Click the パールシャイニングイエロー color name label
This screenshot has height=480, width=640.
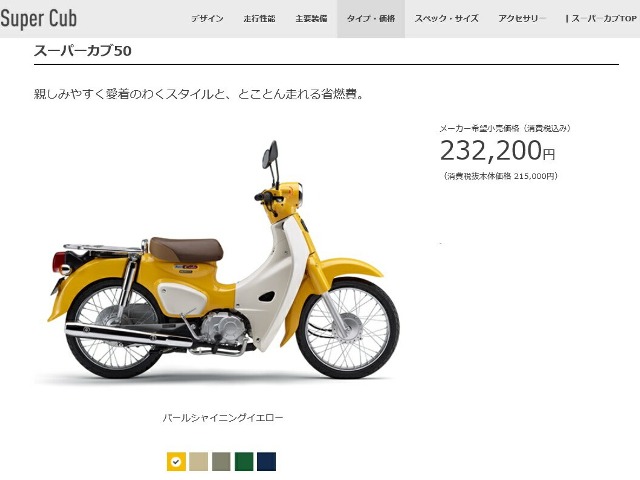(223, 418)
